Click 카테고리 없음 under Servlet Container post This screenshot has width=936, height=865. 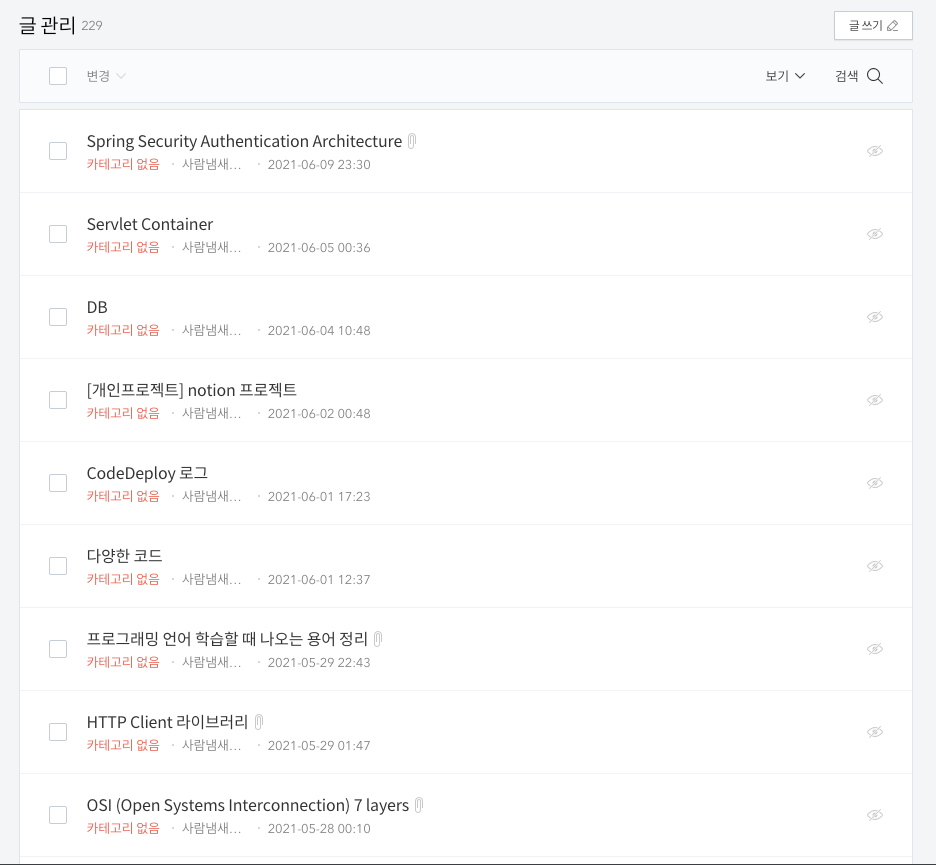pyautogui.click(x=123, y=248)
